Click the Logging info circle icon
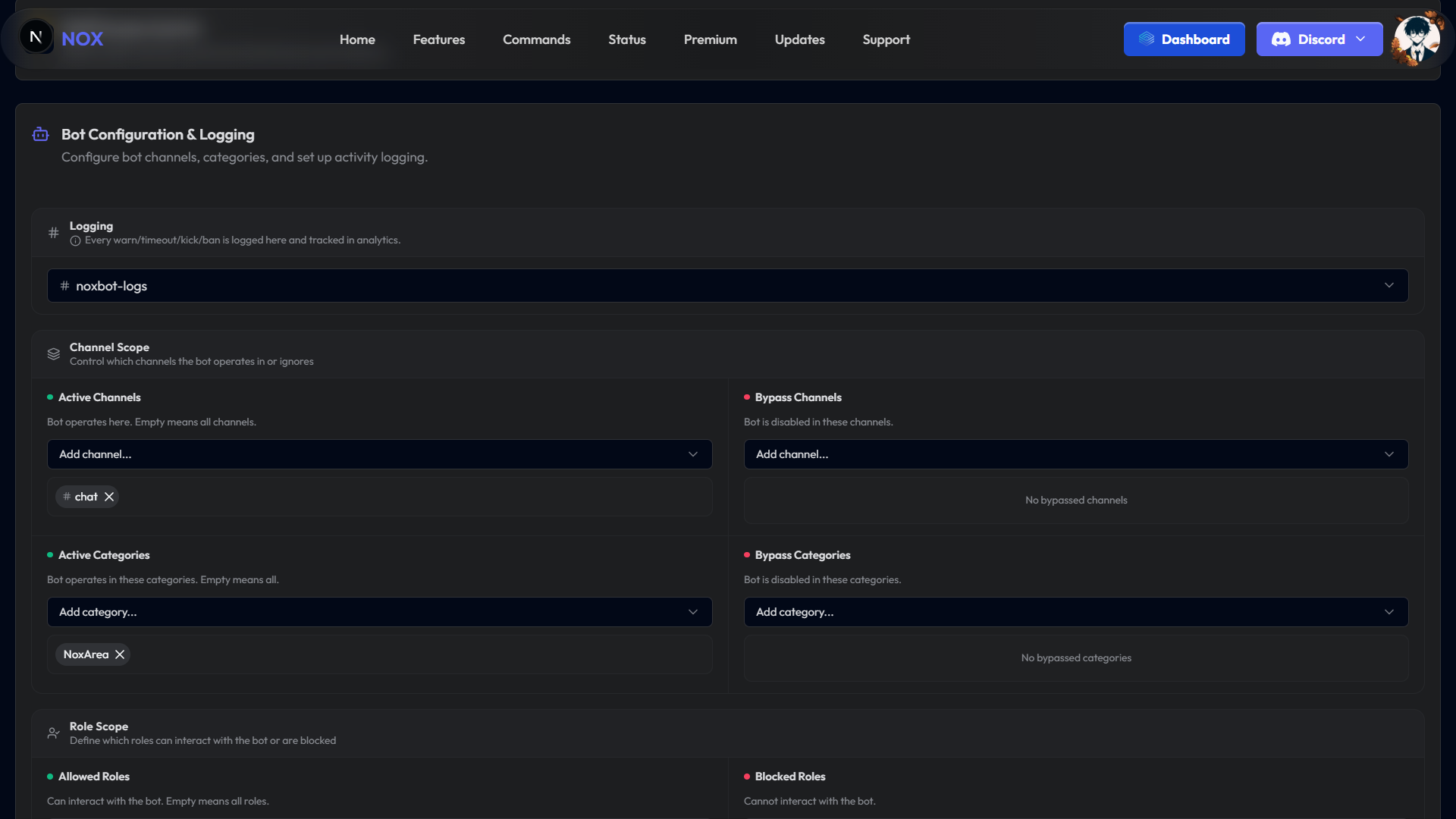The image size is (1456, 819). (x=76, y=241)
